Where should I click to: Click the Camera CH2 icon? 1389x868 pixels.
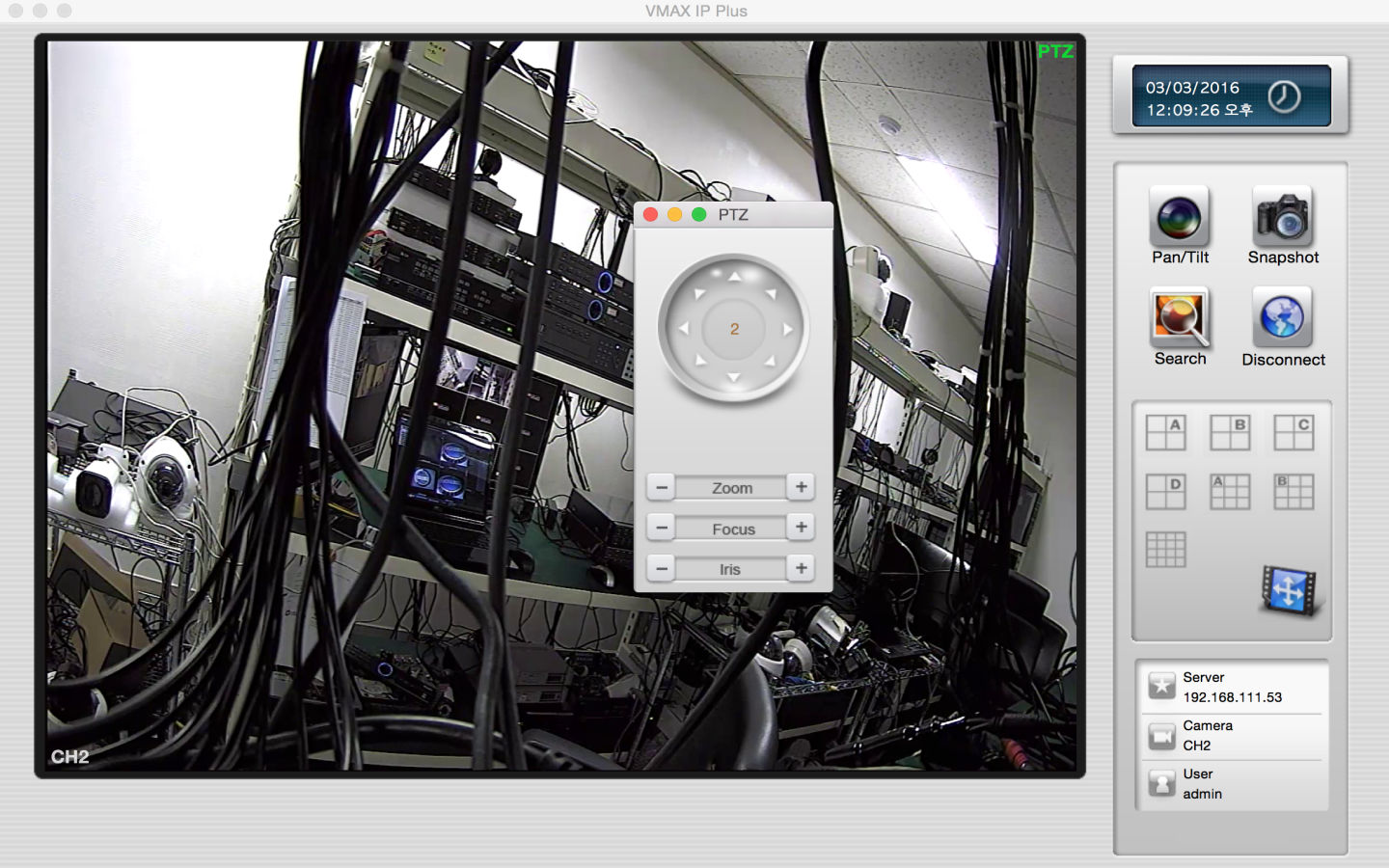point(1161,736)
